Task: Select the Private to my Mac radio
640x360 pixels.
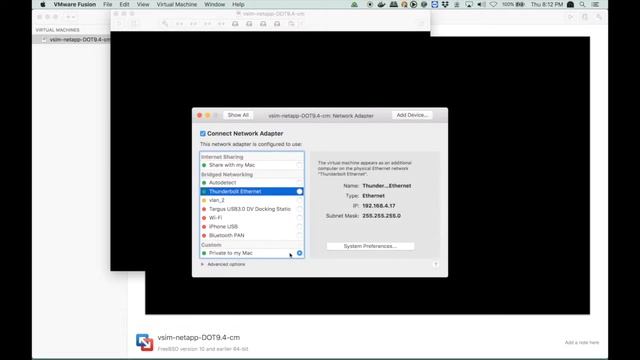Action: 299,253
